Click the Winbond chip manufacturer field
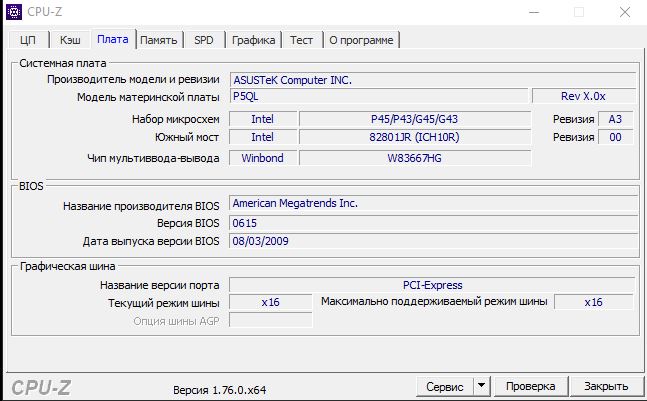Image resolution: width=647 pixels, height=401 pixels. click(262, 158)
